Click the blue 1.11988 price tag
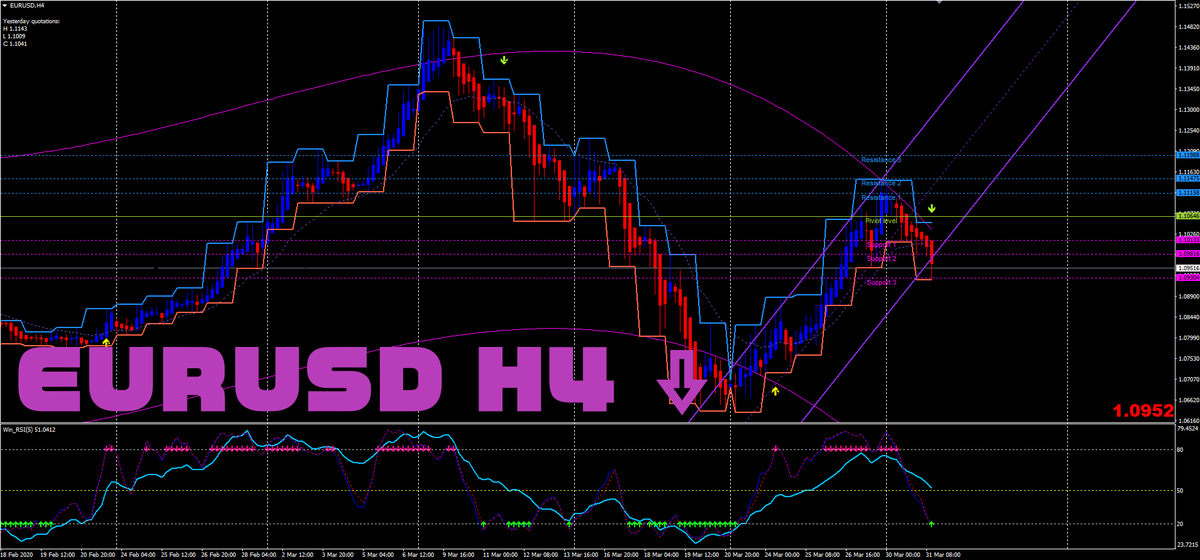The image size is (1200, 560). [x=1188, y=156]
